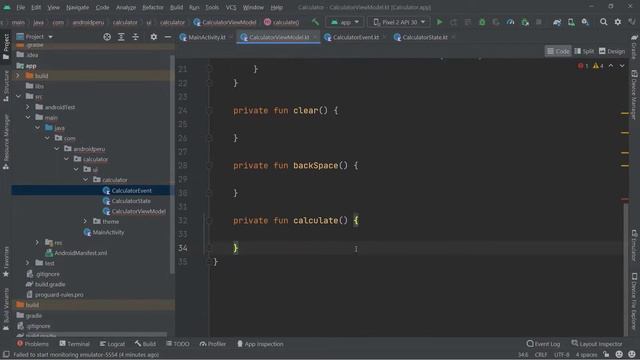Expand the test folder

coord(28,263)
